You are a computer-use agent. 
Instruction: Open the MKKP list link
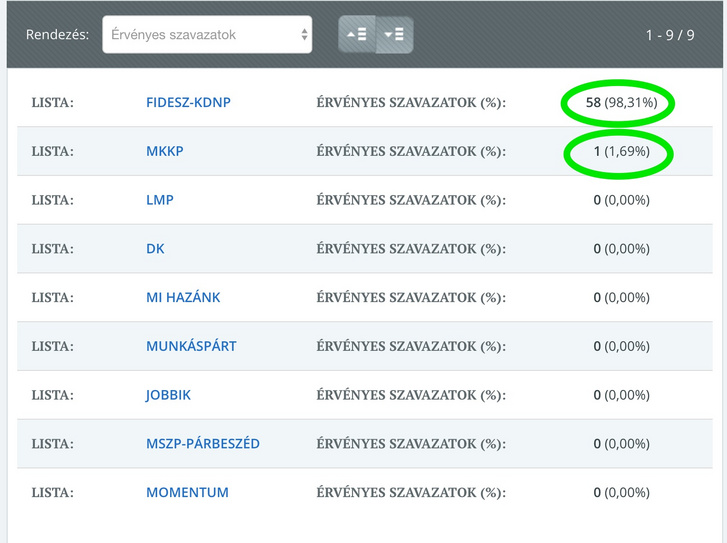[x=165, y=151]
